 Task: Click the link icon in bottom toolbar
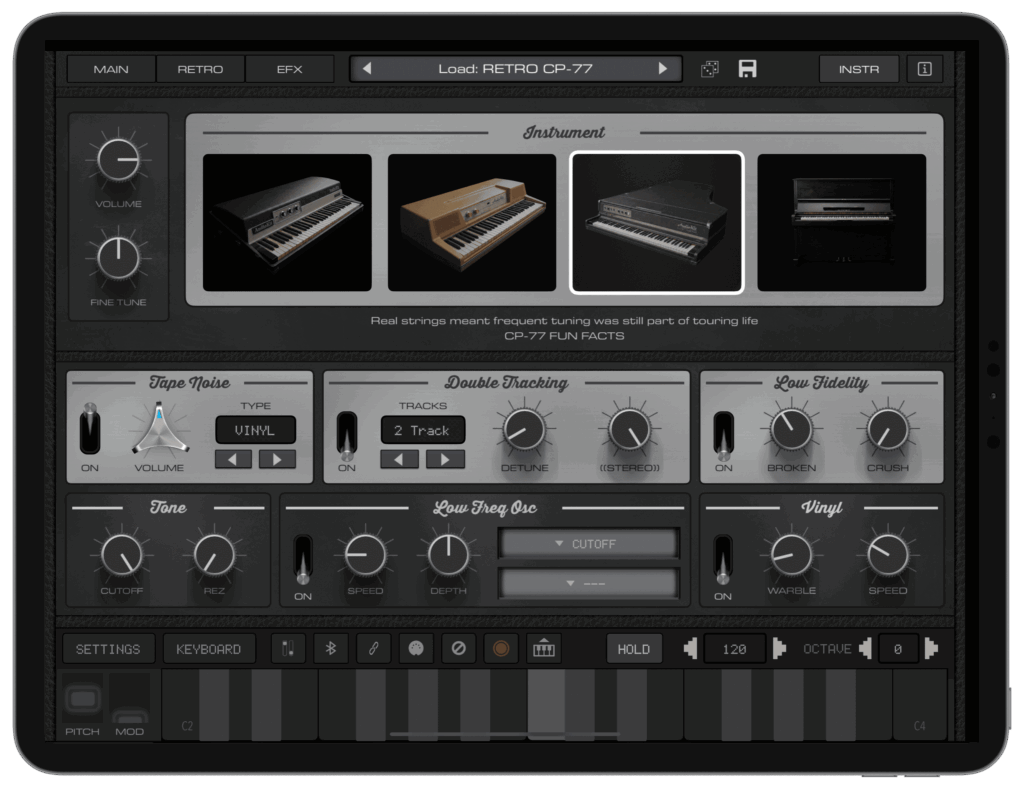coord(374,649)
